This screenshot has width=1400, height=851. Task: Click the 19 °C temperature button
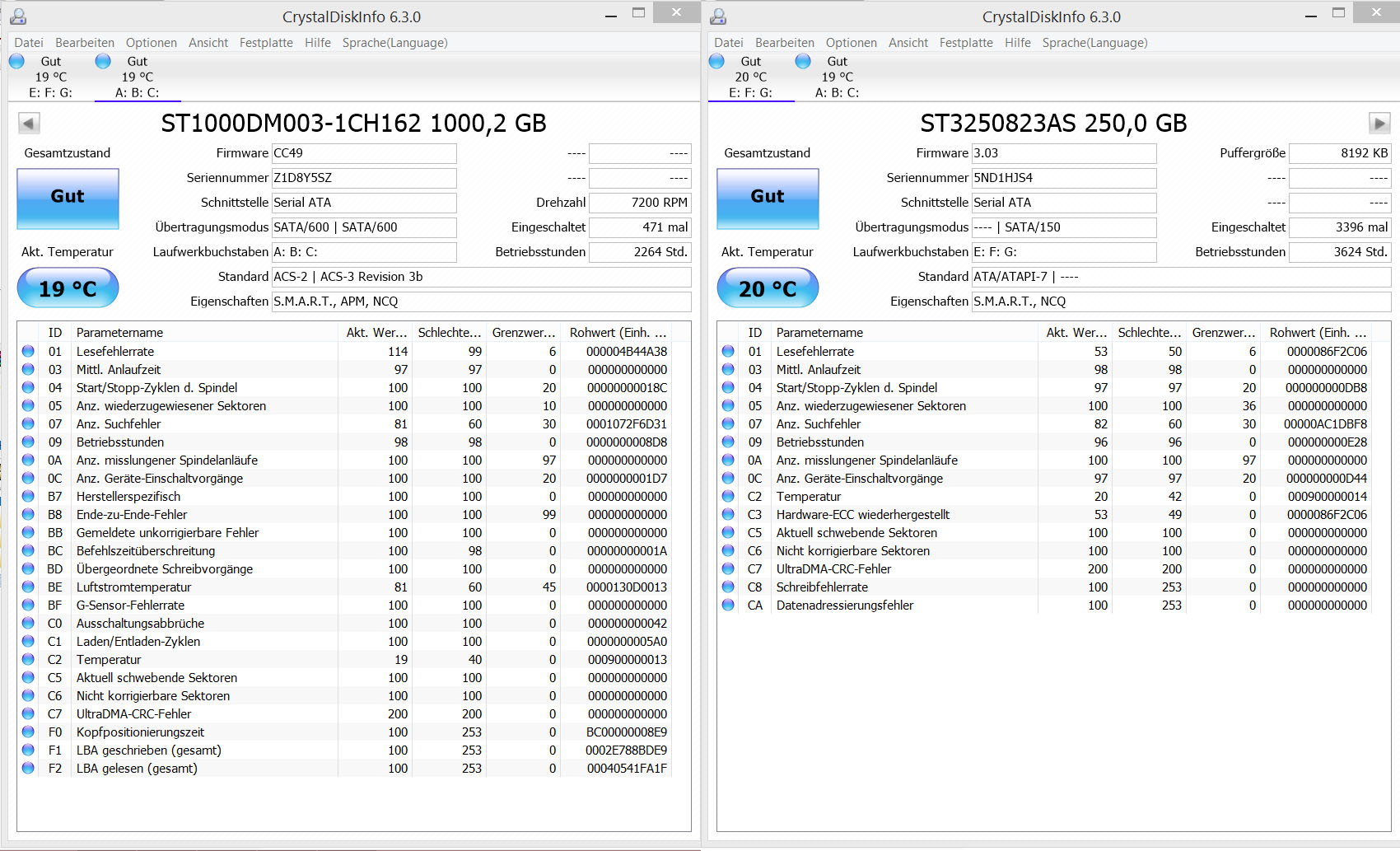tap(68, 288)
